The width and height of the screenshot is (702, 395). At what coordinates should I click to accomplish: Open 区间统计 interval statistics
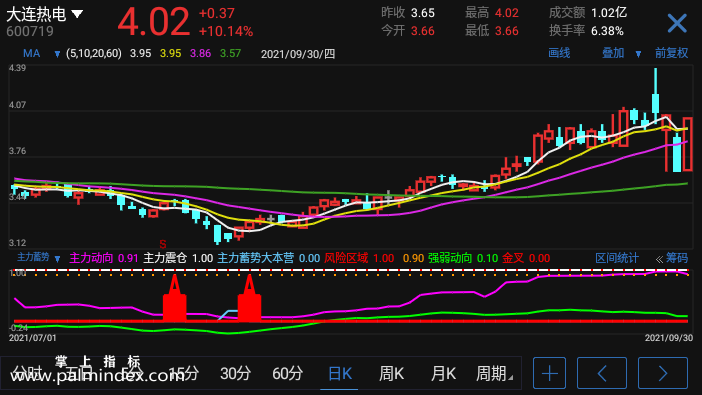pyautogui.click(x=617, y=258)
